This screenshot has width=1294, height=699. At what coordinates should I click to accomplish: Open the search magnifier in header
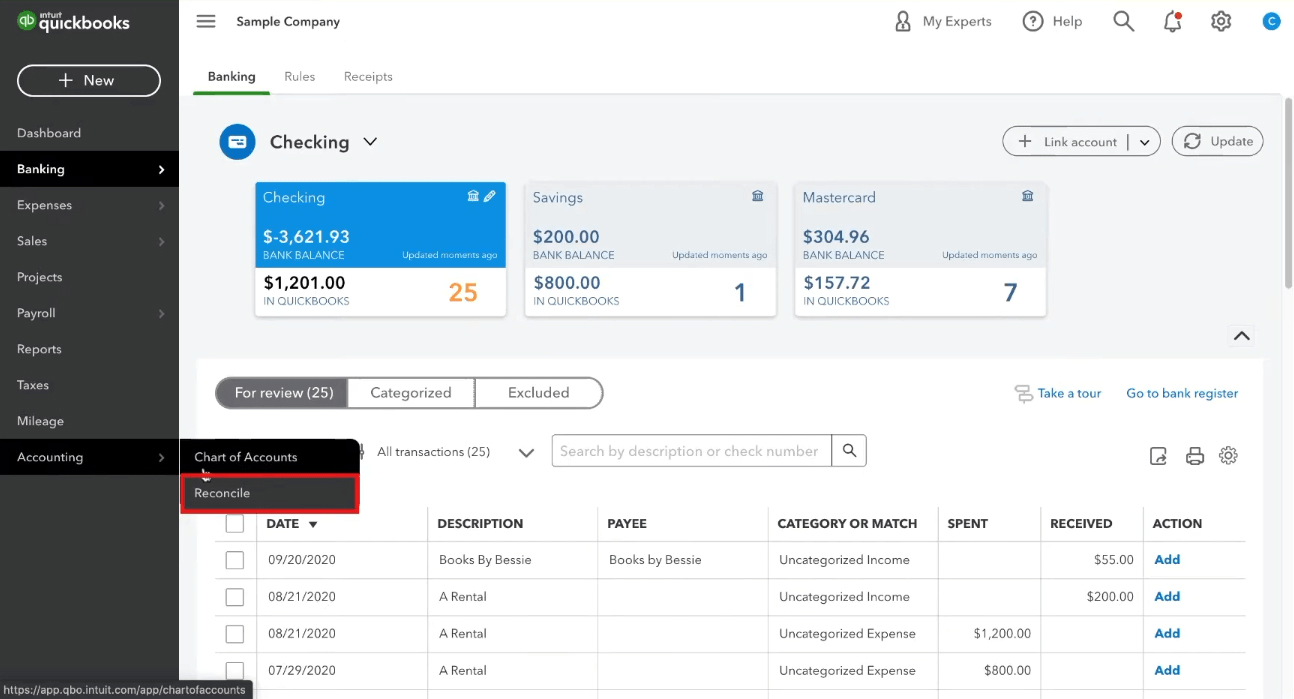[x=1124, y=21]
